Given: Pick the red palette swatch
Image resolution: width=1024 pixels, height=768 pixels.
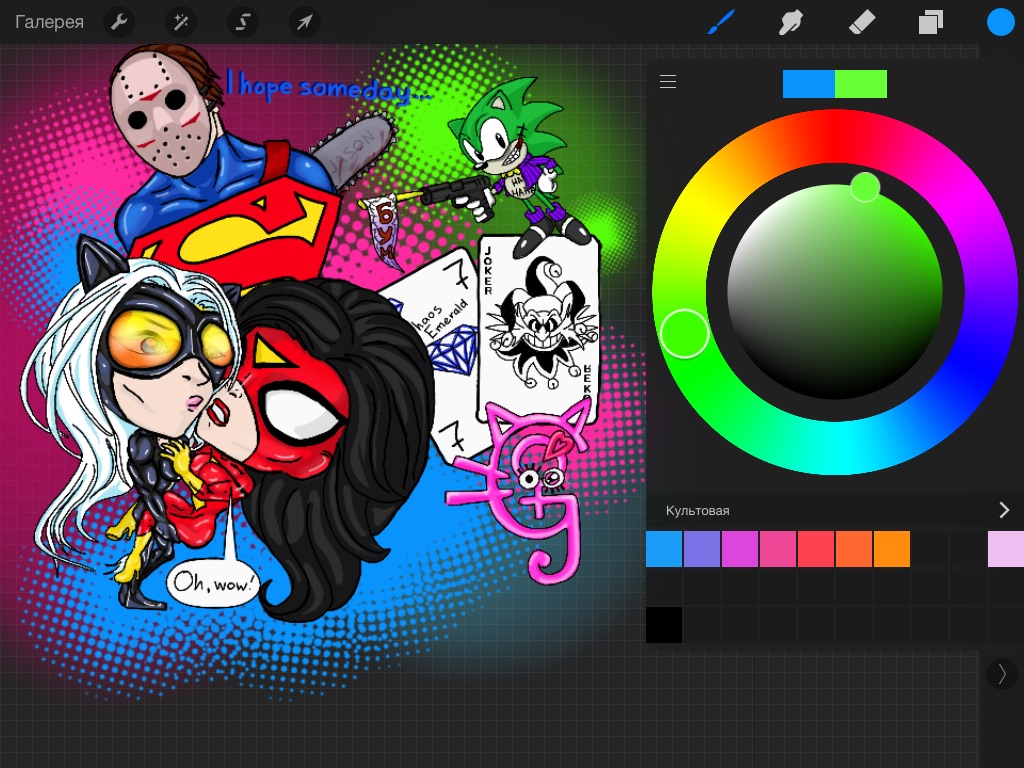Looking at the screenshot, I should 816,549.
